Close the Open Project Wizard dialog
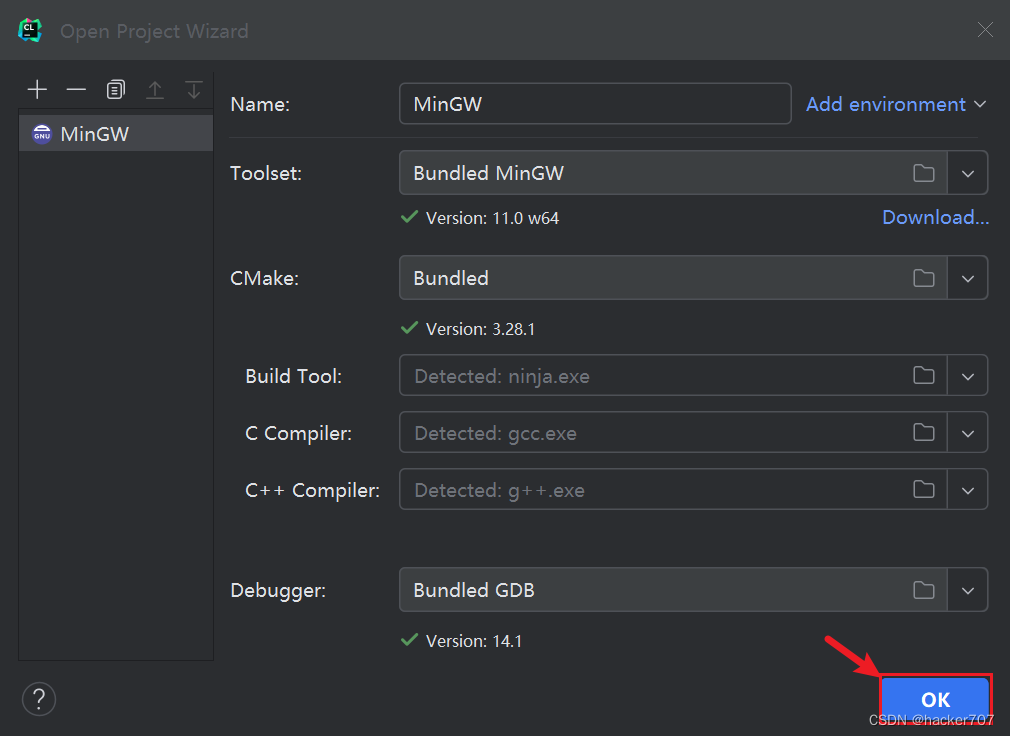 point(985,30)
